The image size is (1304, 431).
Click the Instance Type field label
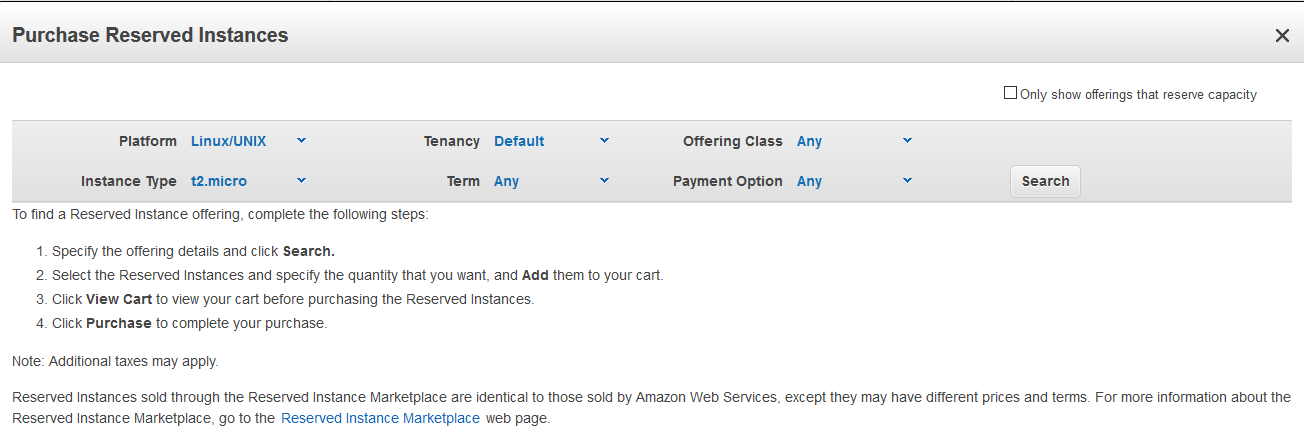click(x=128, y=181)
